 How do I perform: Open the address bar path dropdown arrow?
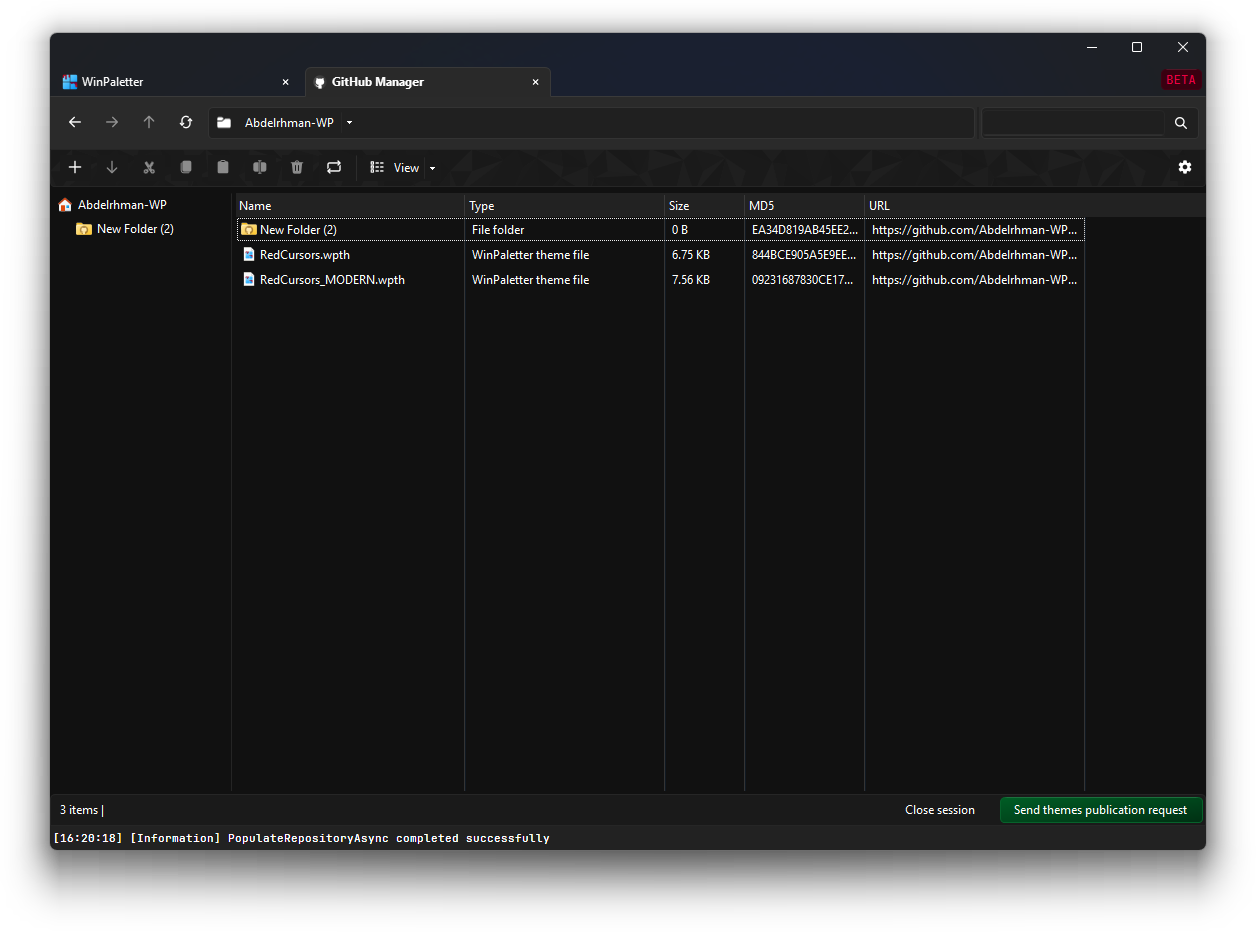349,123
